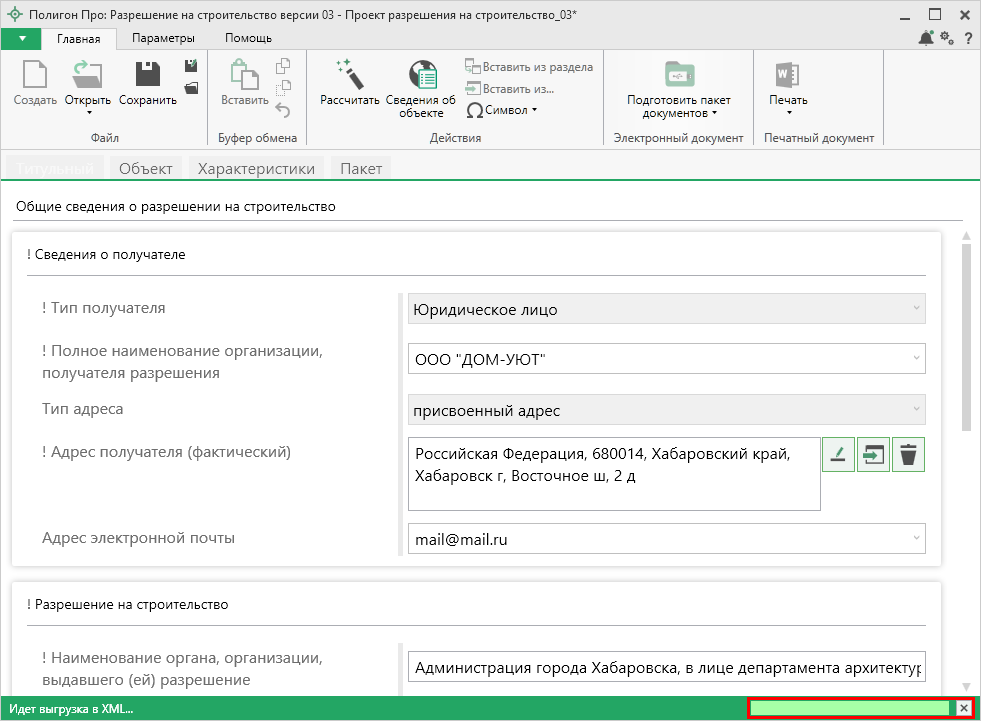This screenshot has width=981, height=721.
Task: Expand Подготовить пакет документов menu
Action: [x=678, y=106]
